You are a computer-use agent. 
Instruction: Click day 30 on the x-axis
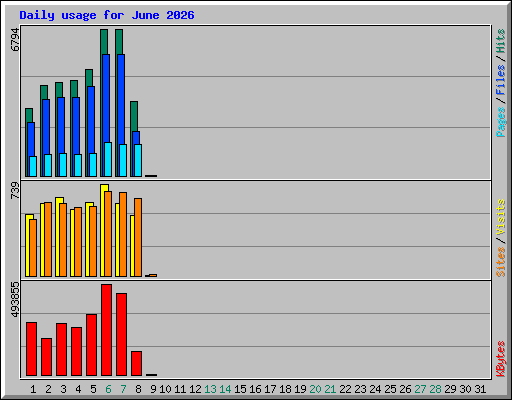tap(465, 389)
